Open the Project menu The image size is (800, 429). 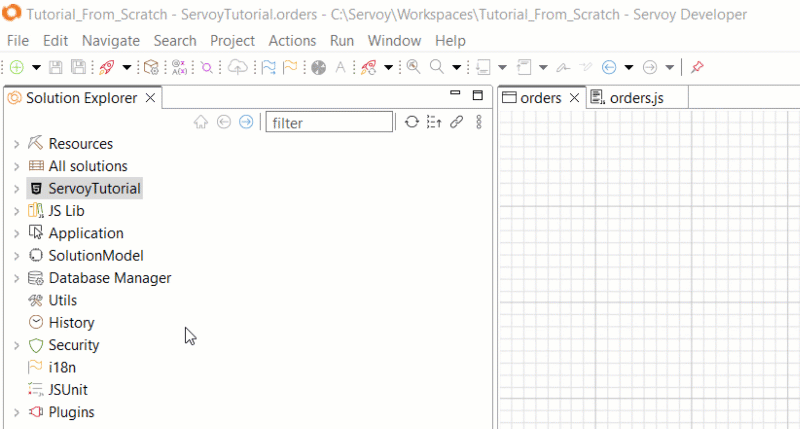(232, 41)
